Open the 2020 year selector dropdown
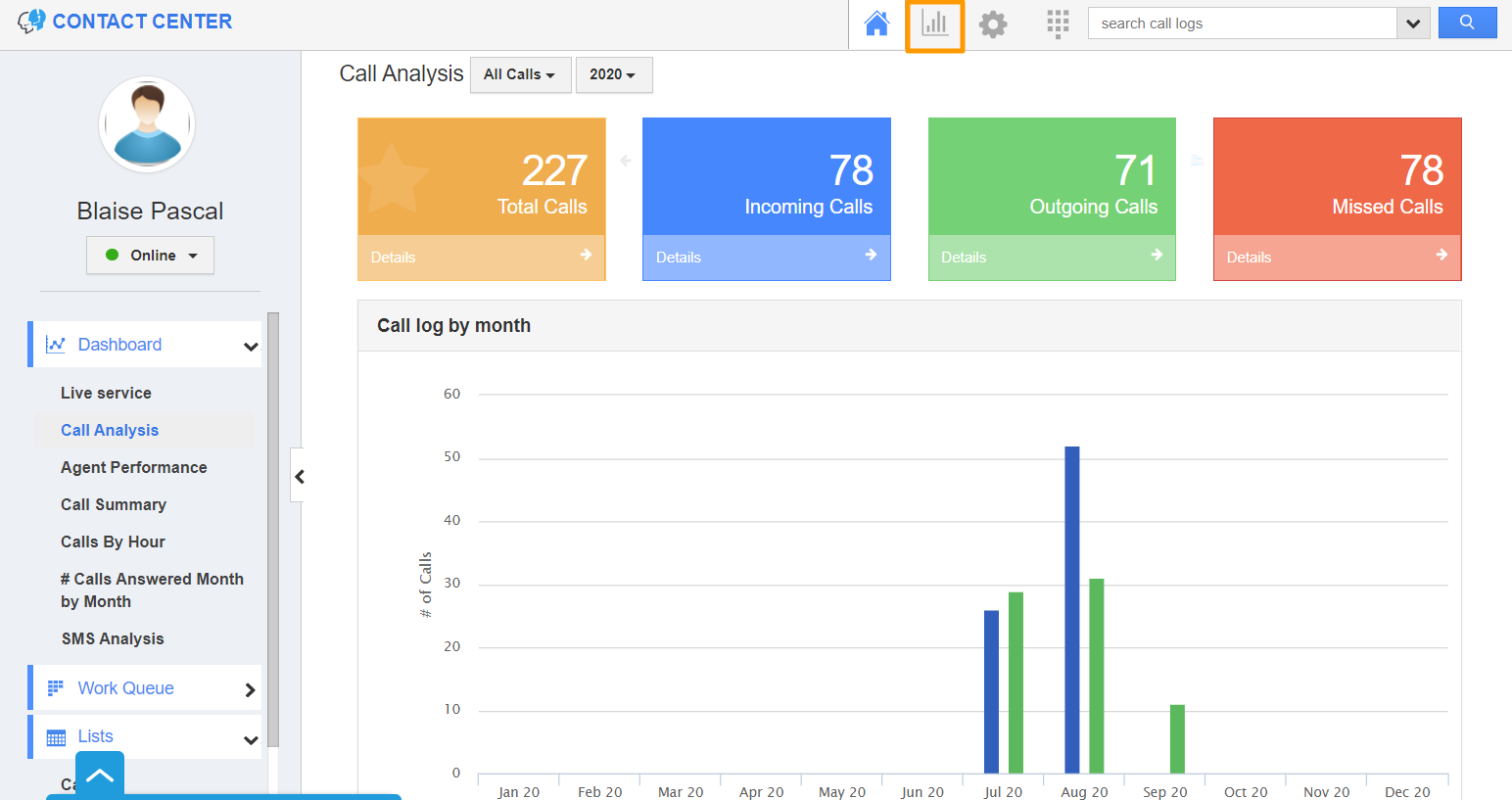 pyautogui.click(x=614, y=74)
